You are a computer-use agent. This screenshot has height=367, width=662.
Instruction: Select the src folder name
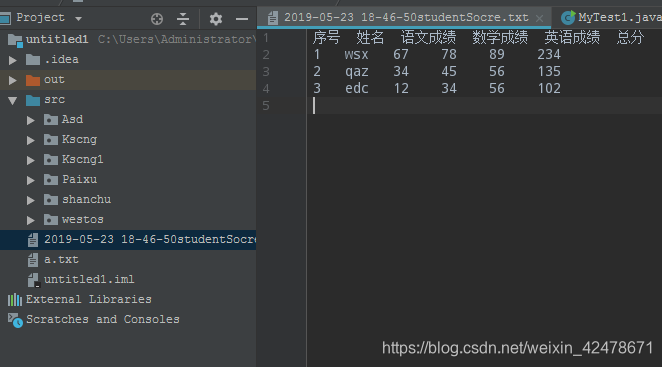coord(54,100)
